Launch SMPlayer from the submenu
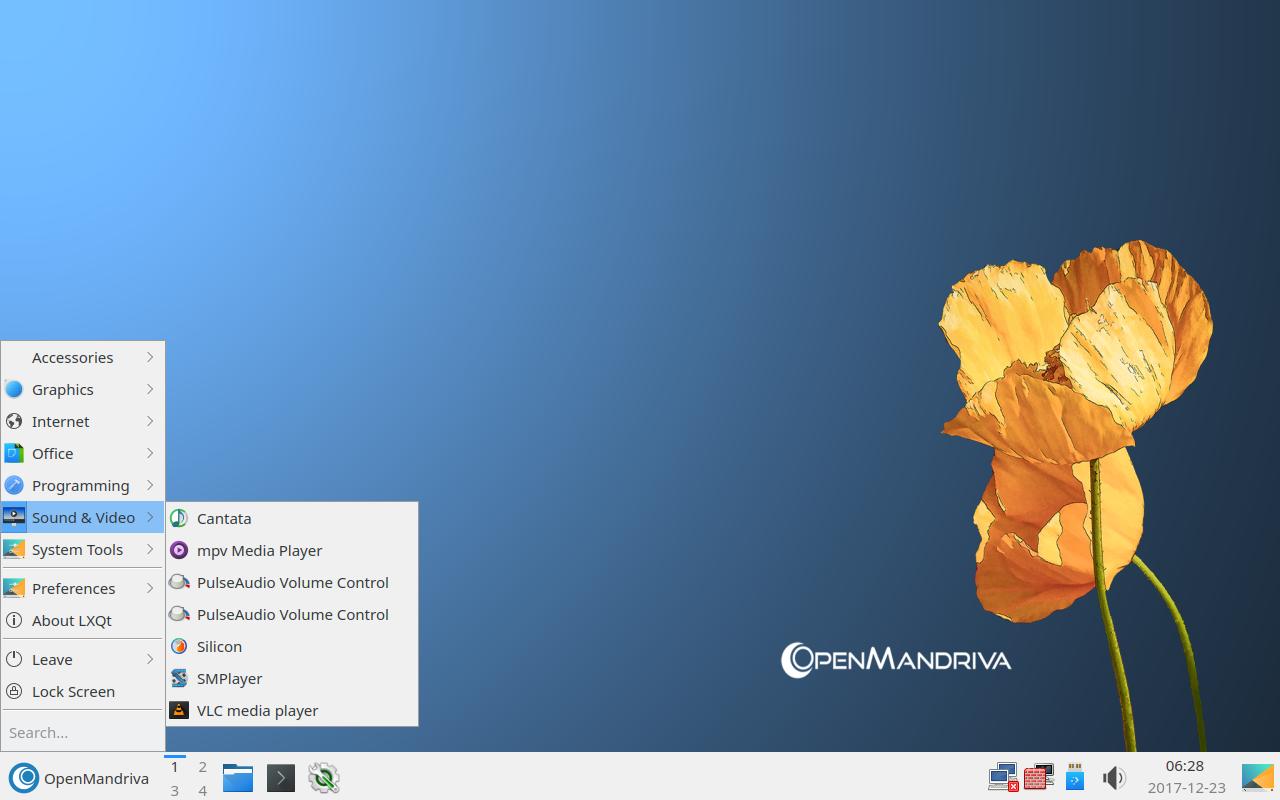 coord(229,678)
